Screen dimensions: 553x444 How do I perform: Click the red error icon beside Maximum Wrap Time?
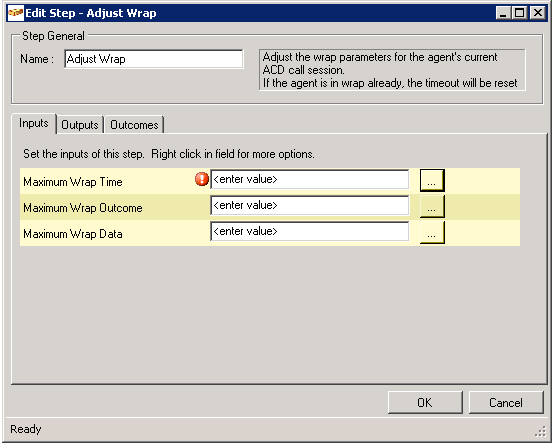[x=202, y=179]
